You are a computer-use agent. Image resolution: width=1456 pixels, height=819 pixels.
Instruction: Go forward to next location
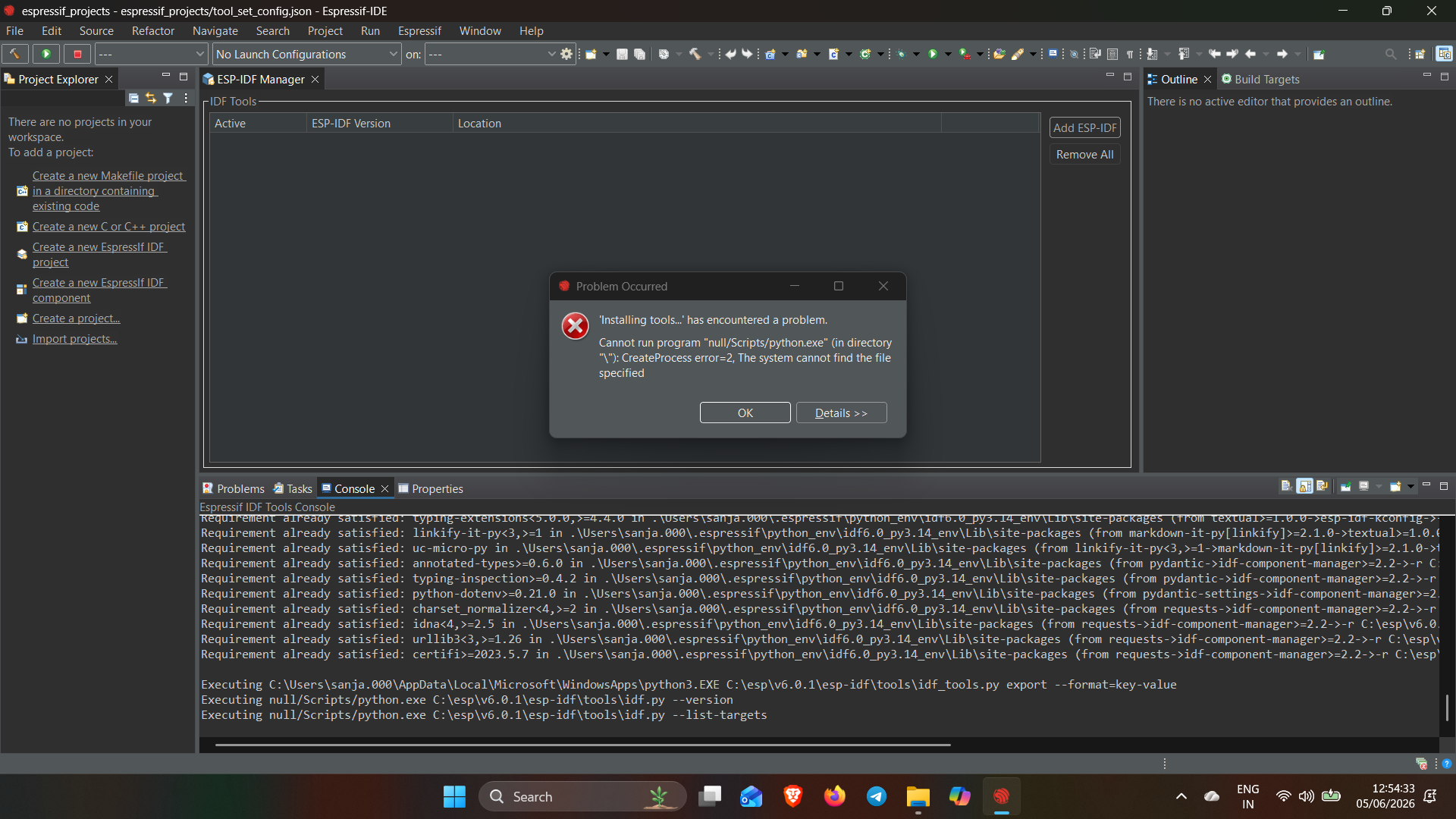[1282, 55]
